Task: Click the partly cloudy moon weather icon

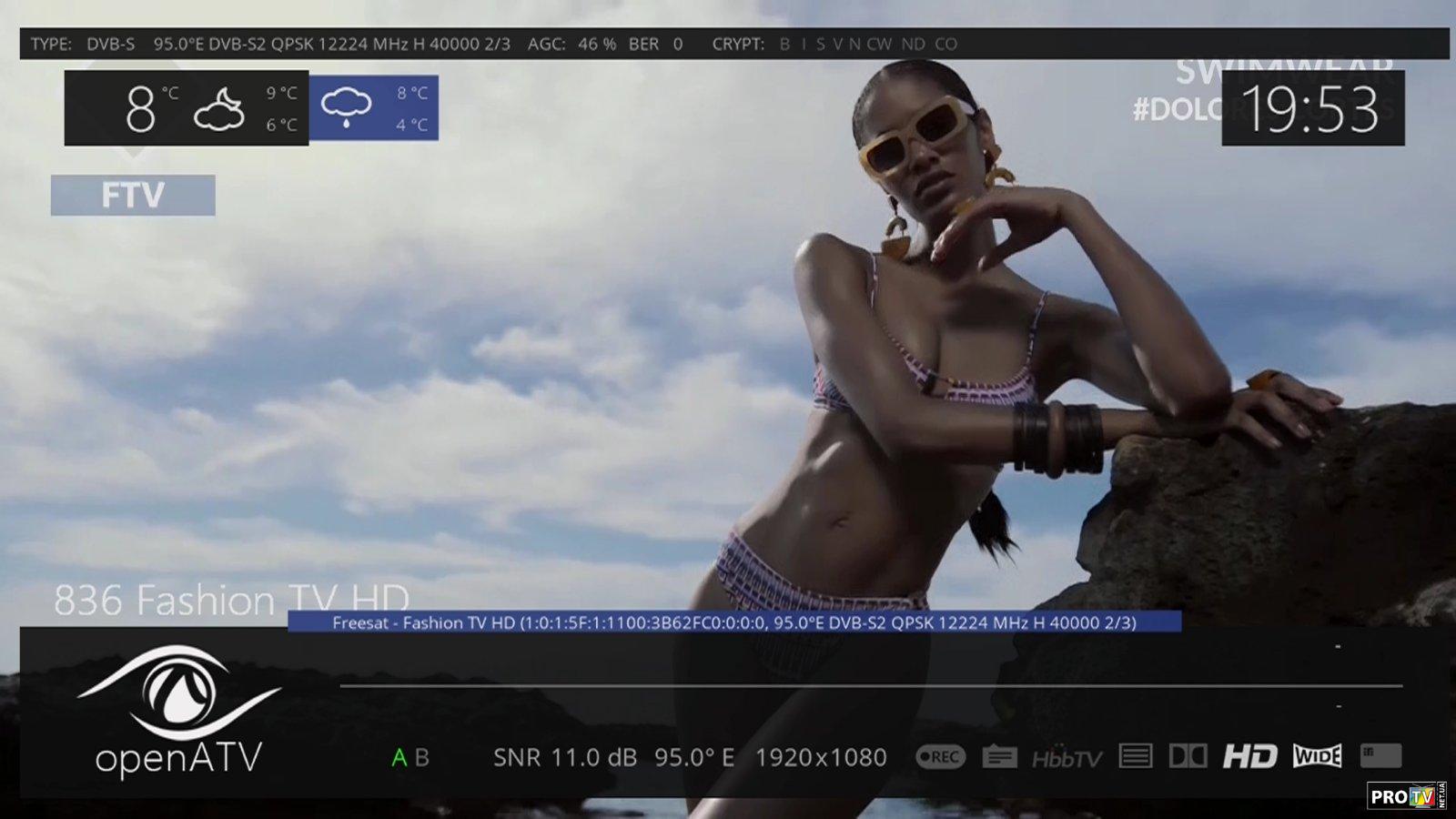Action: (x=218, y=109)
